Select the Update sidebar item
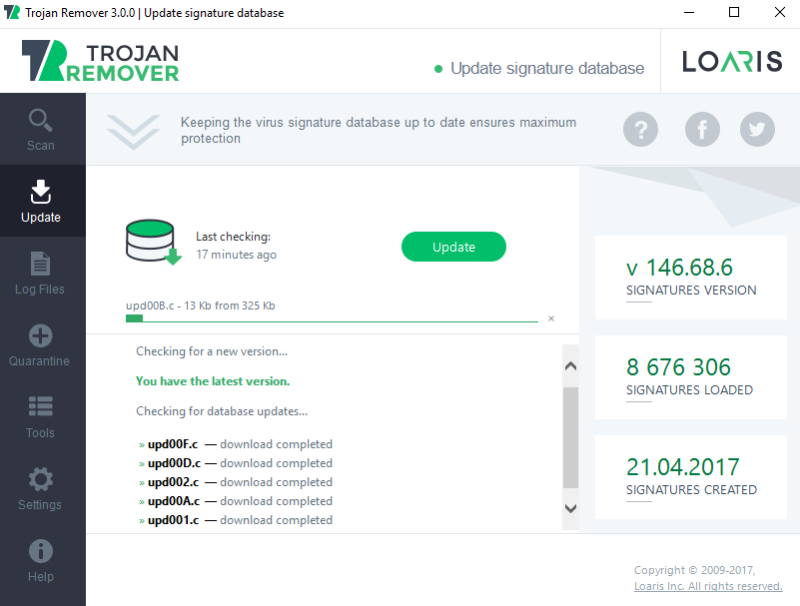Image resolution: width=800 pixels, height=606 pixels. point(41,201)
